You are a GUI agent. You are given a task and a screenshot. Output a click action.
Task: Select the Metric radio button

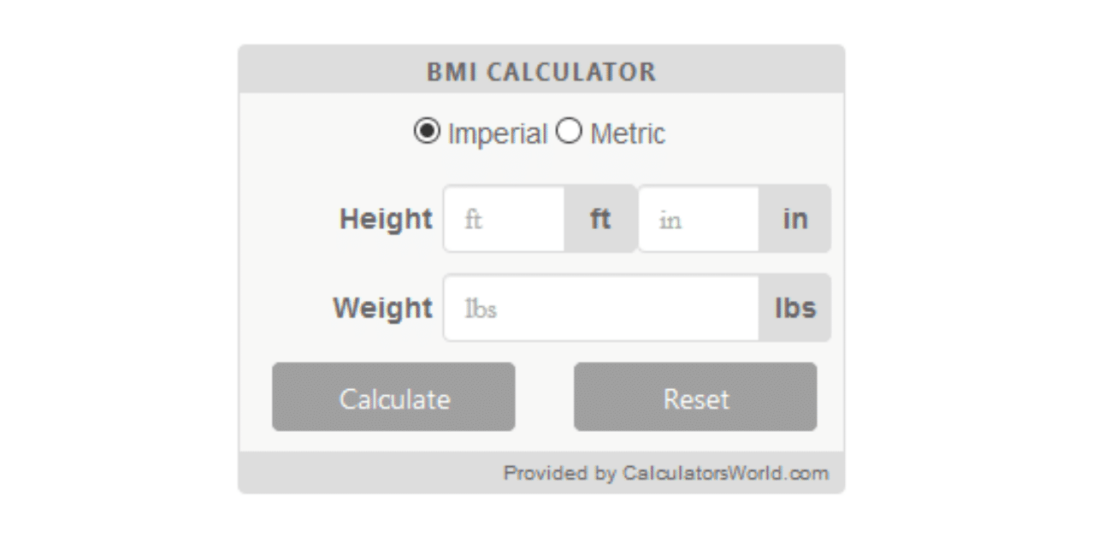click(x=569, y=131)
